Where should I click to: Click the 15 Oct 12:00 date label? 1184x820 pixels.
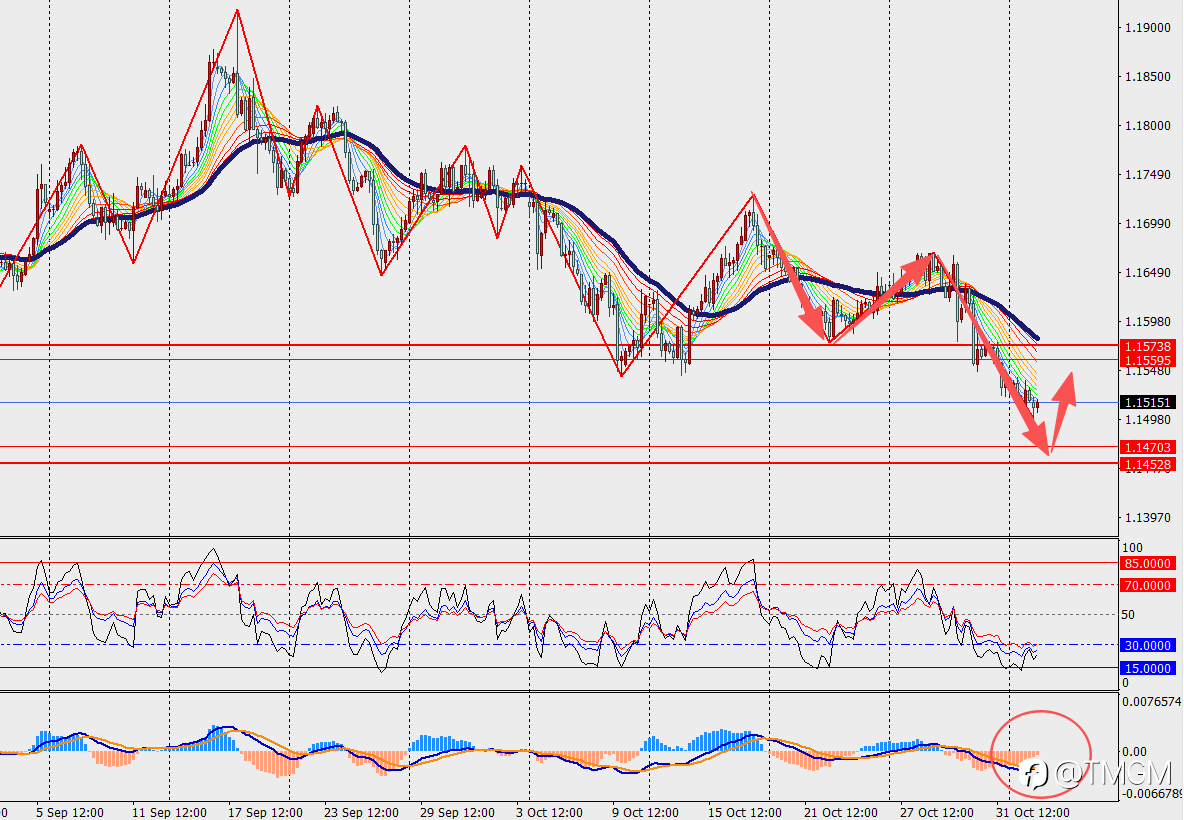click(x=745, y=812)
